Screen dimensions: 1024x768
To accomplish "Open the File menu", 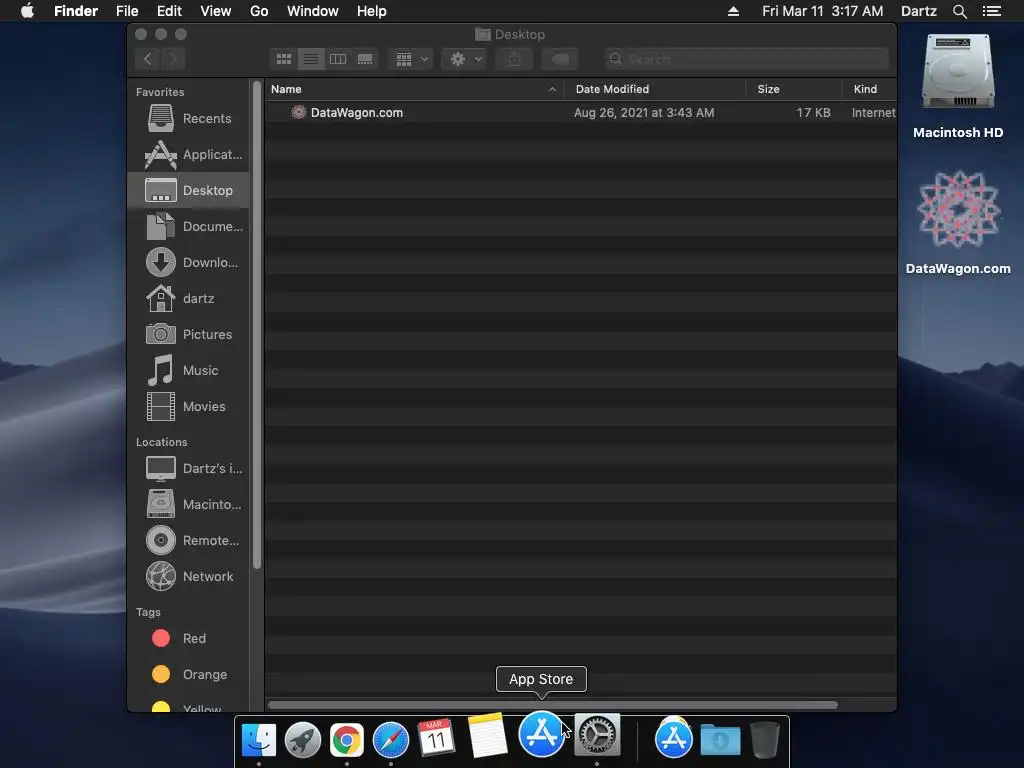I will 127,11.
